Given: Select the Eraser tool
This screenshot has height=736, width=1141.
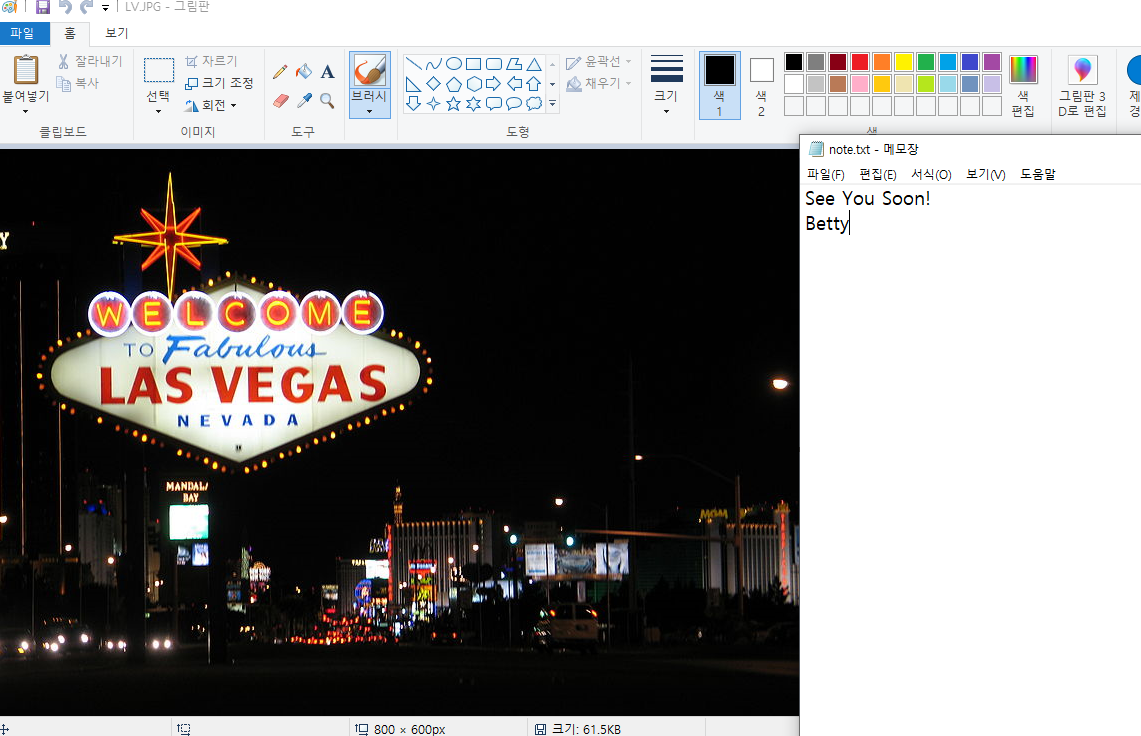Looking at the screenshot, I should (x=281, y=100).
